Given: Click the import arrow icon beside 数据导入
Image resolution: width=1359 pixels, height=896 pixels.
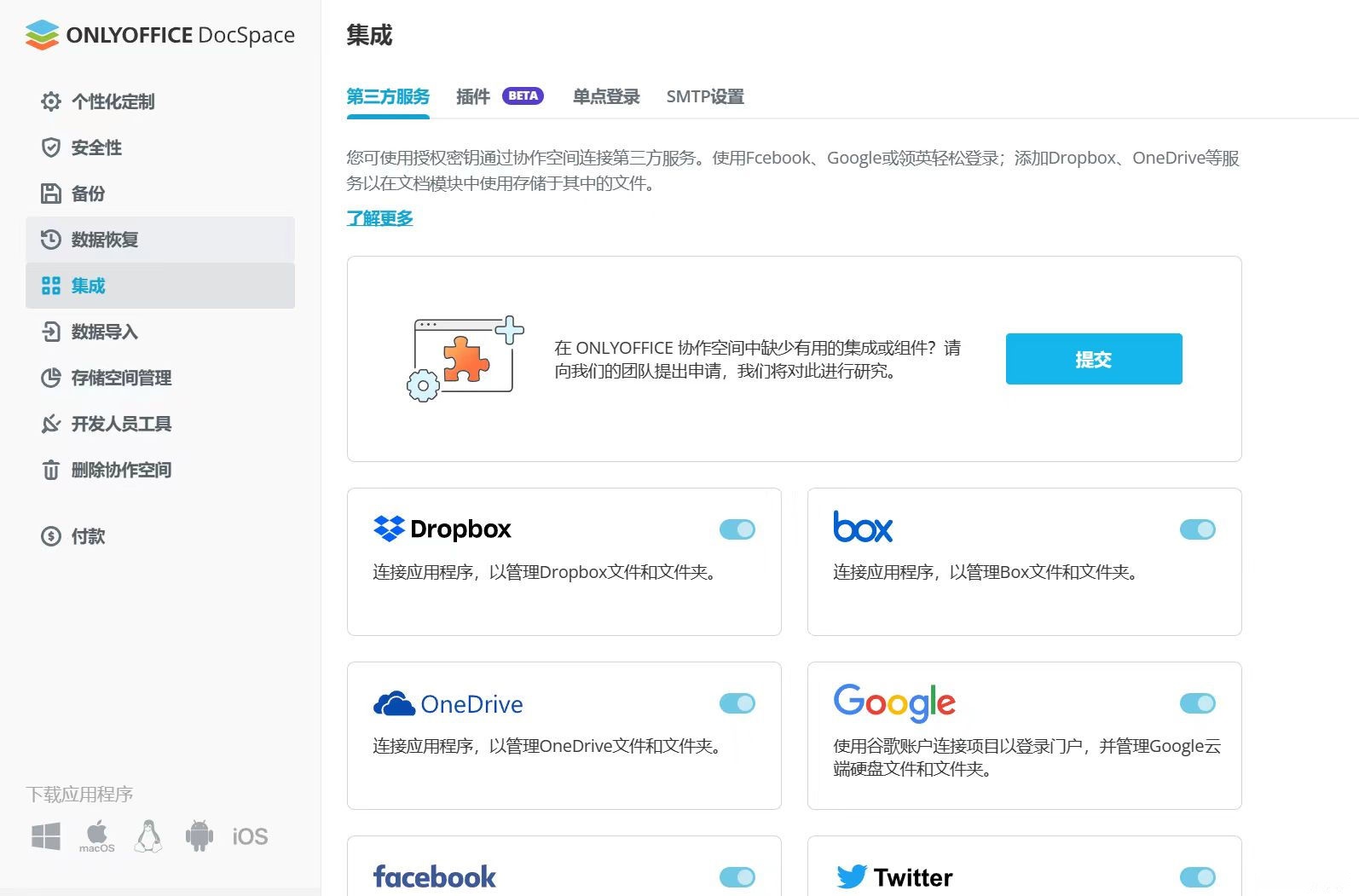Looking at the screenshot, I should (51, 332).
